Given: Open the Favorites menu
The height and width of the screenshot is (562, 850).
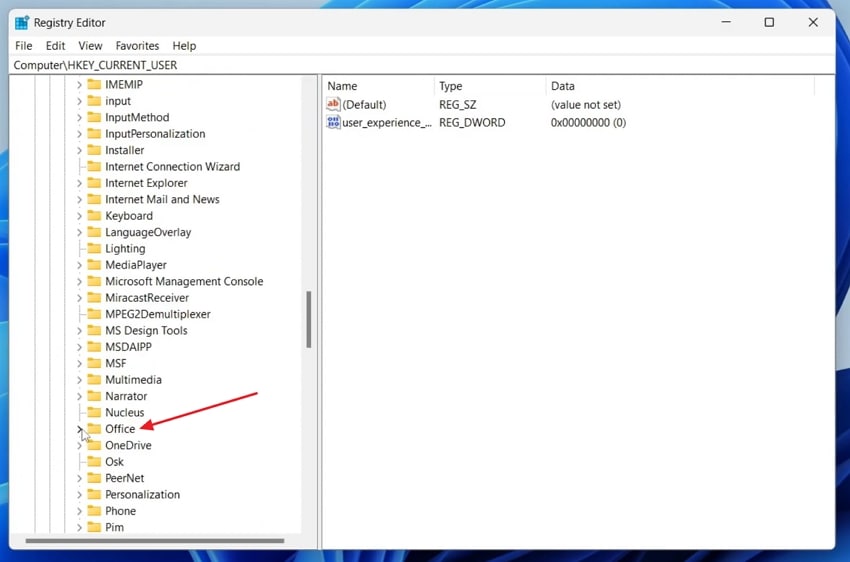Looking at the screenshot, I should (x=137, y=46).
